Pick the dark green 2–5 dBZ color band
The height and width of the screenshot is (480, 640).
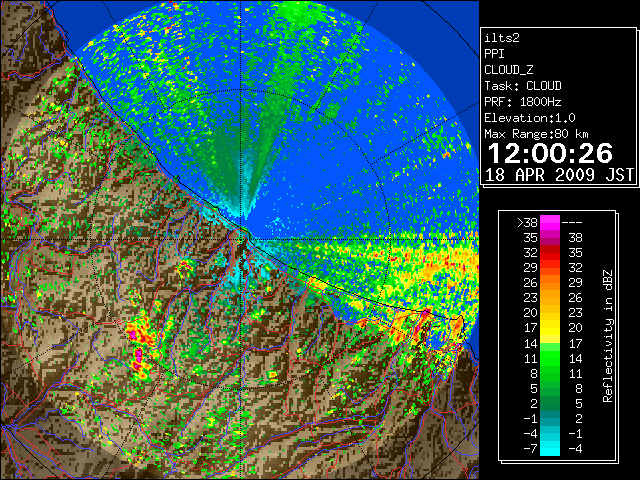(x=550, y=403)
